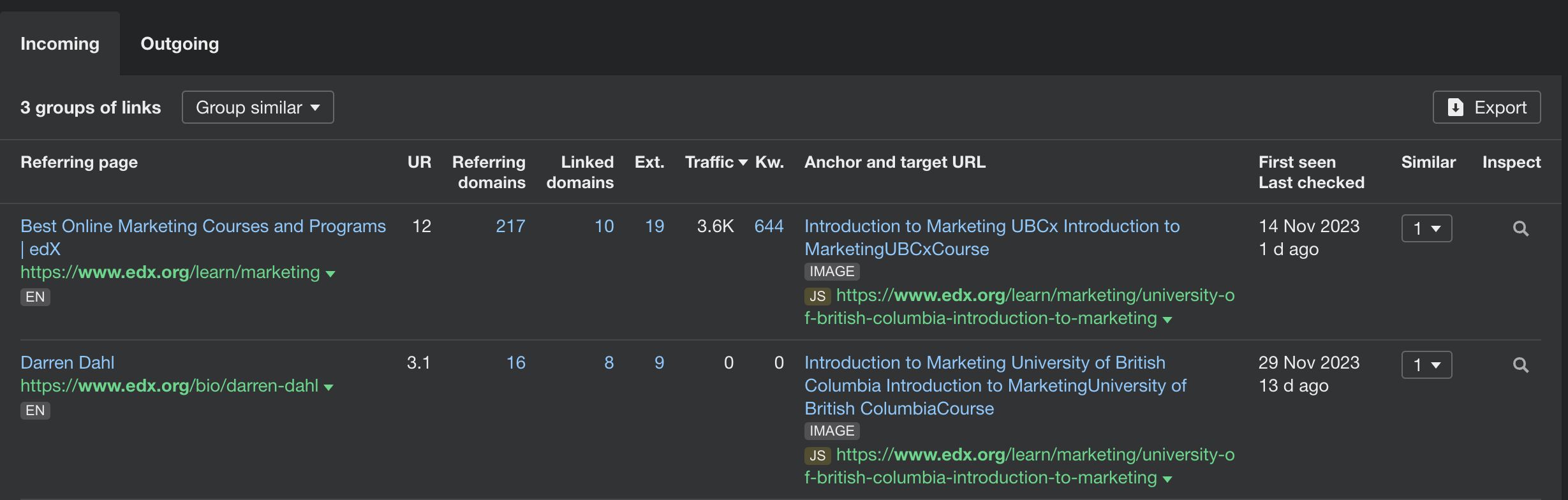Open first row anchor Introduction to Marketing UBCx
This screenshot has height=500, width=1568.
[x=991, y=226]
